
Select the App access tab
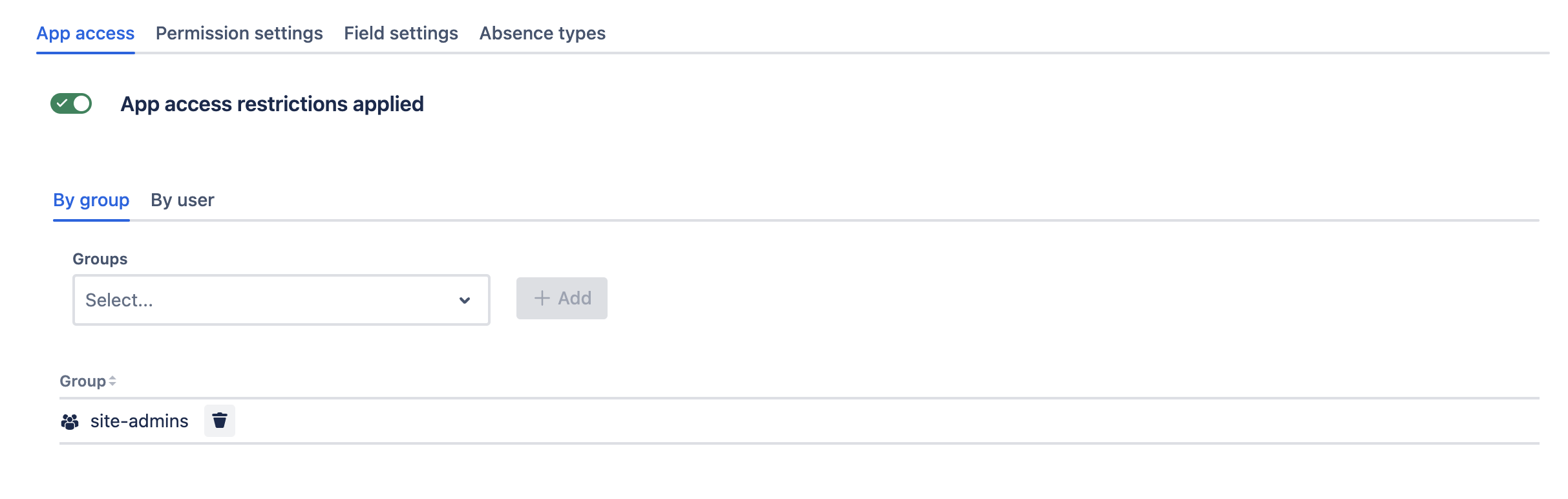(85, 33)
